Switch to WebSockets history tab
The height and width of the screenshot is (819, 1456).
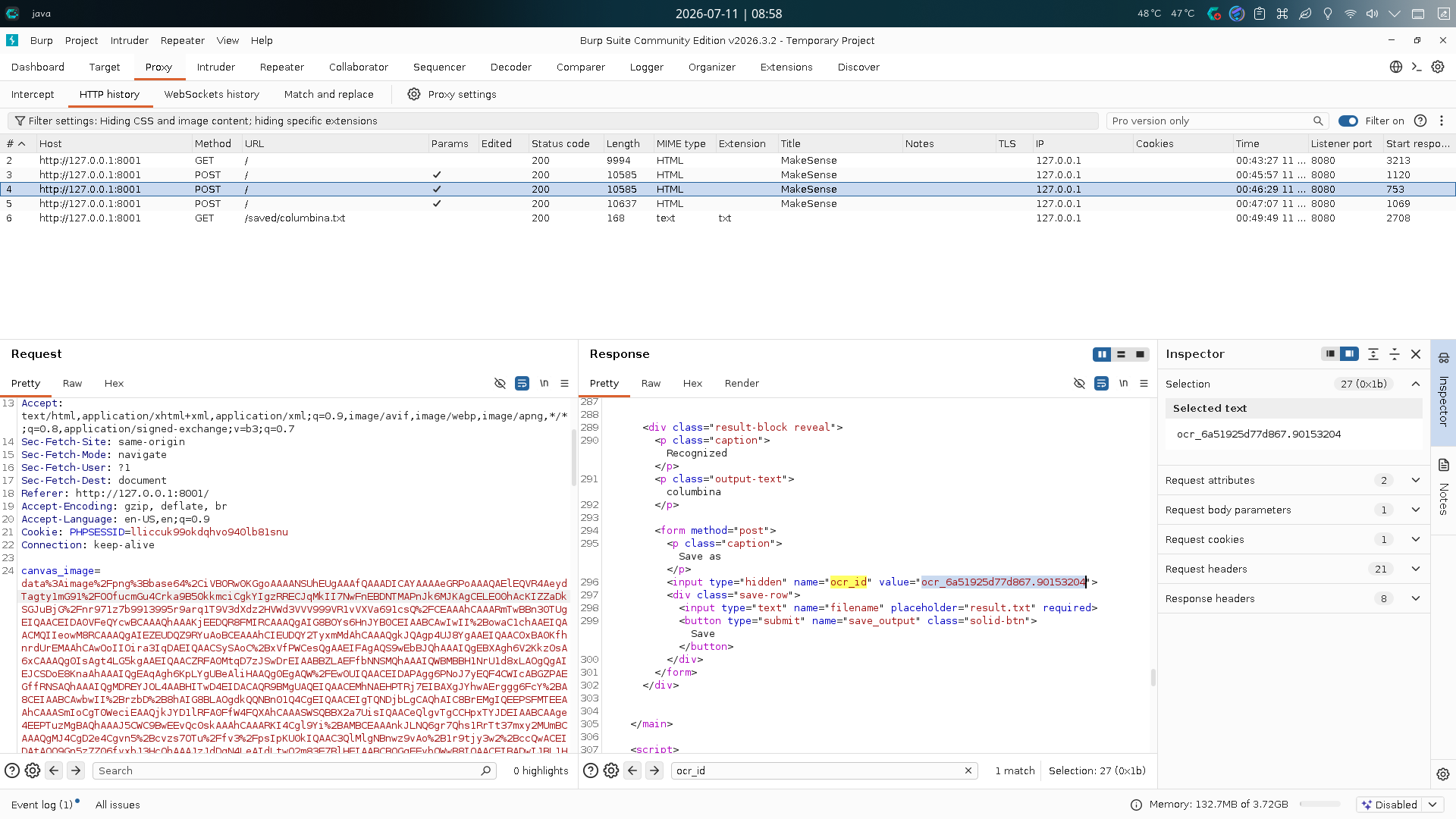point(212,94)
